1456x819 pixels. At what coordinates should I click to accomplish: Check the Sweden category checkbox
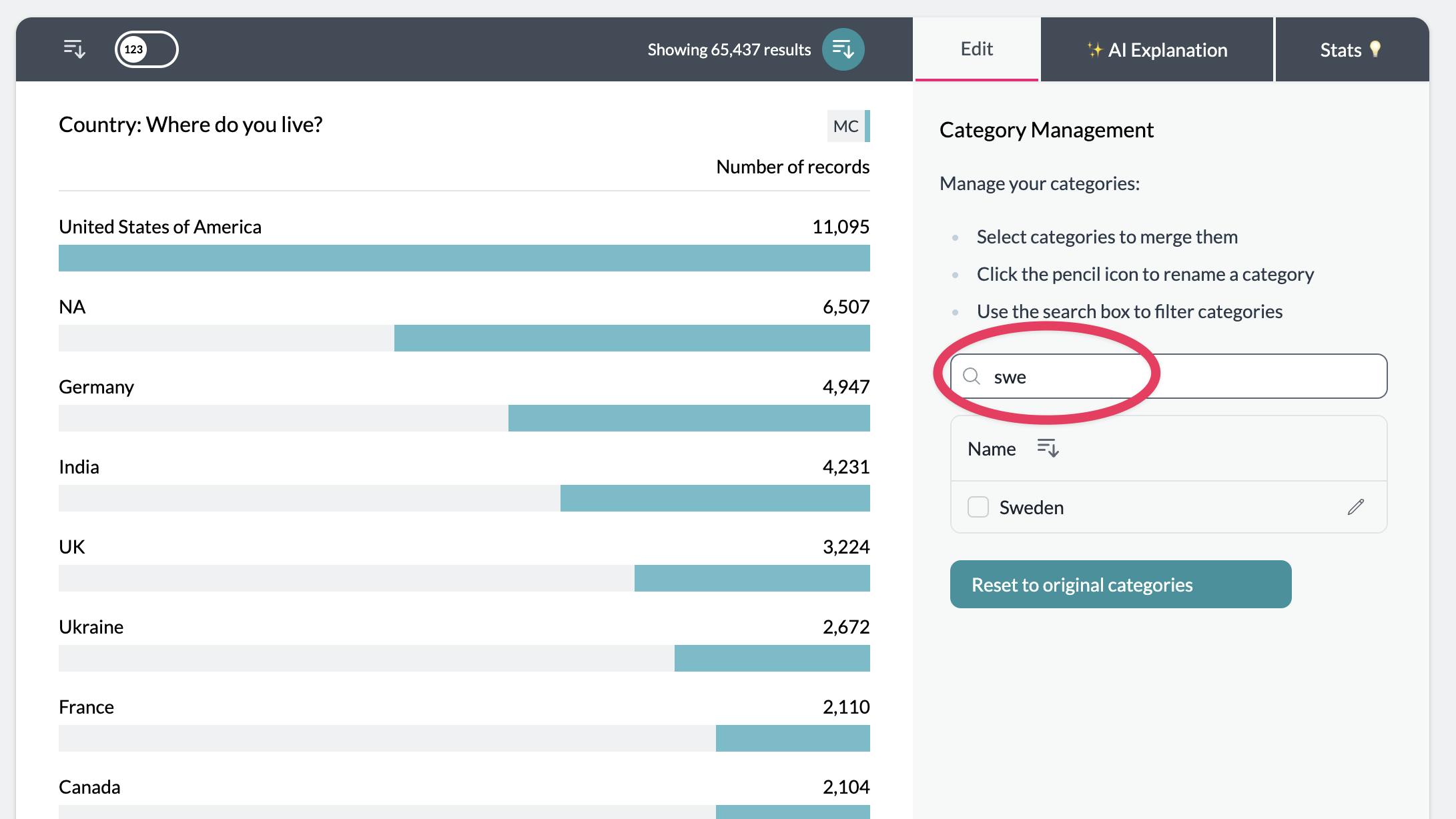pos(978,507)
